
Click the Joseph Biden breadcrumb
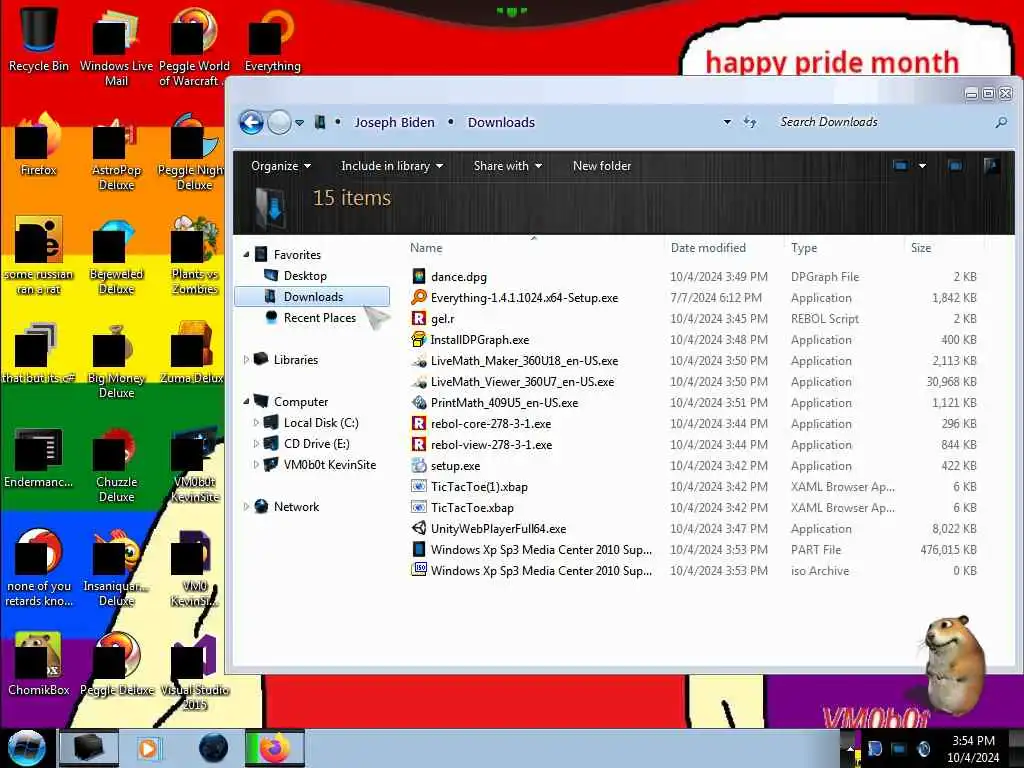(394, 122)
